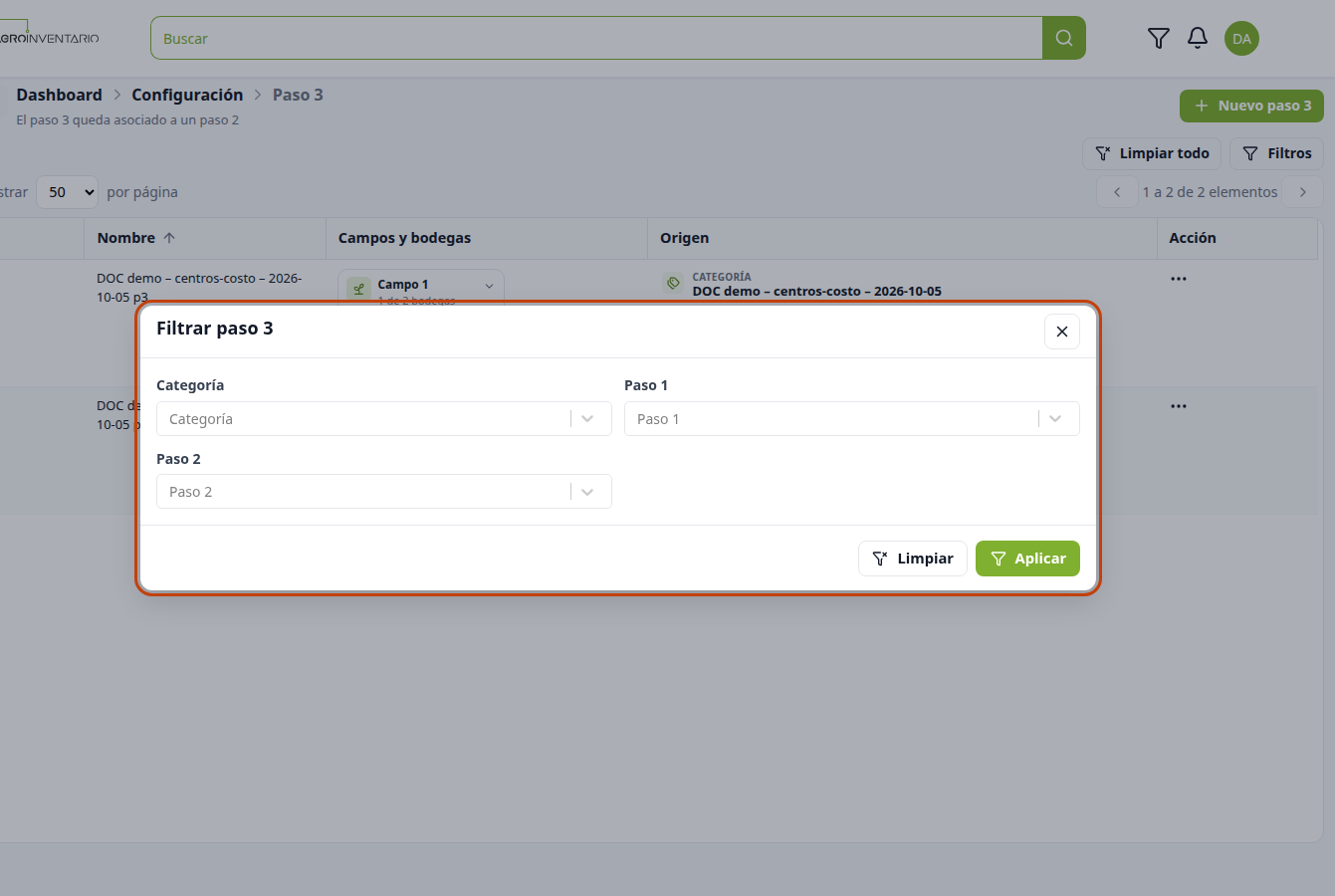The width and height of the screenshot is (1335, 896).
Task: Open the notifications bell
Action: (1198, 39)
